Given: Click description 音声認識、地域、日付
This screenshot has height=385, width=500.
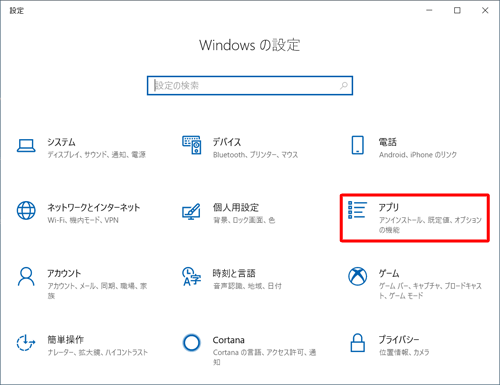Looking at the screenshot, I should pyautogui.click(x=247, y=286).
